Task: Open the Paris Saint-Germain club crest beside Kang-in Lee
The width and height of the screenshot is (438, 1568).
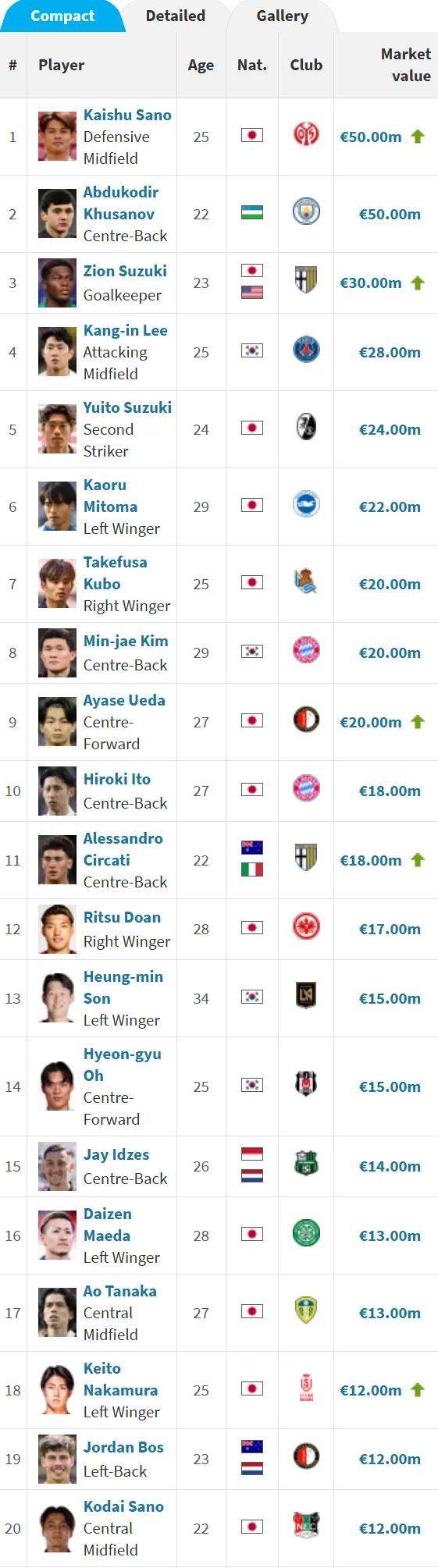Action: point(306,350)
